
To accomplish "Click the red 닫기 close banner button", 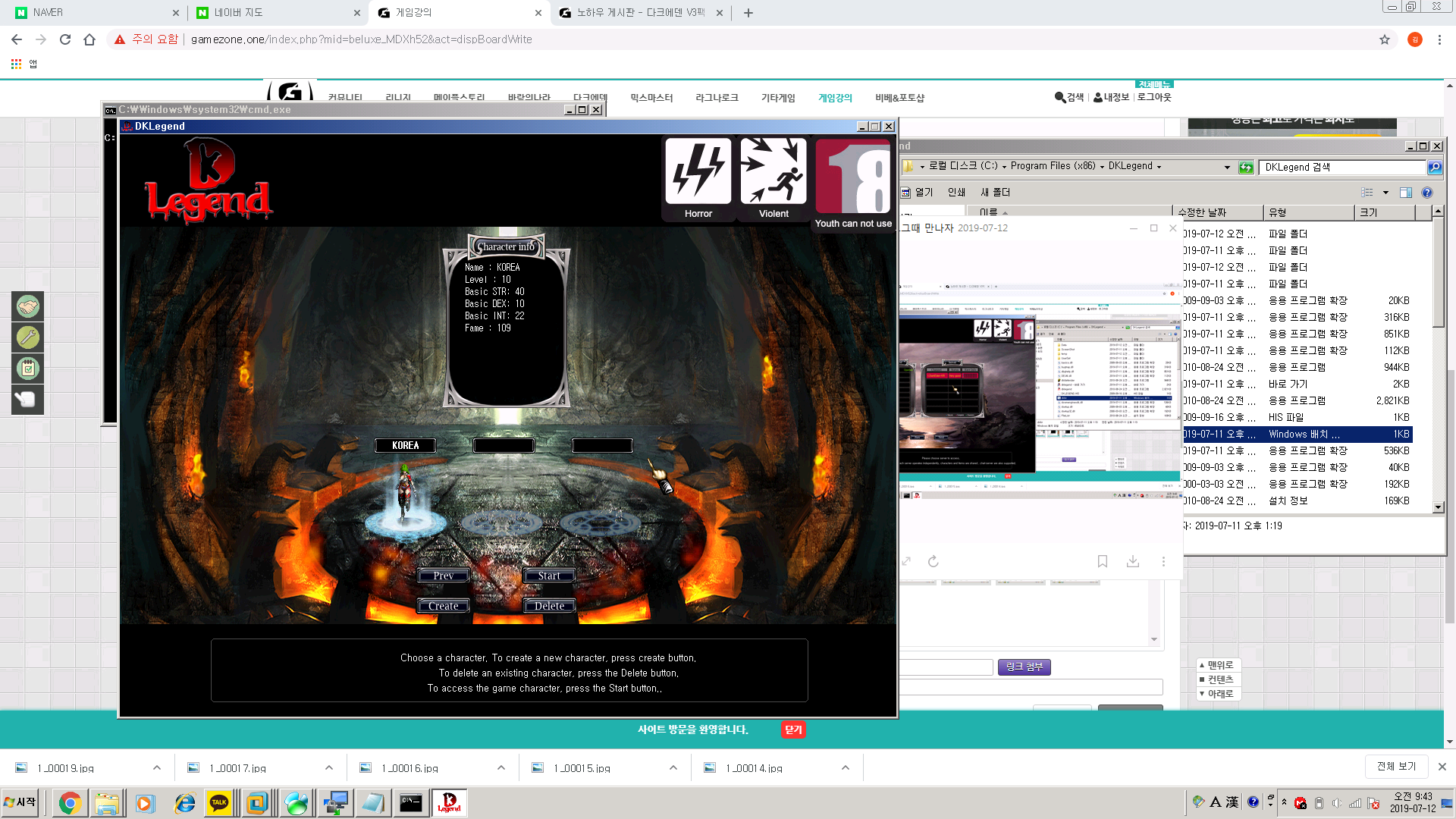I will [793, 730].
